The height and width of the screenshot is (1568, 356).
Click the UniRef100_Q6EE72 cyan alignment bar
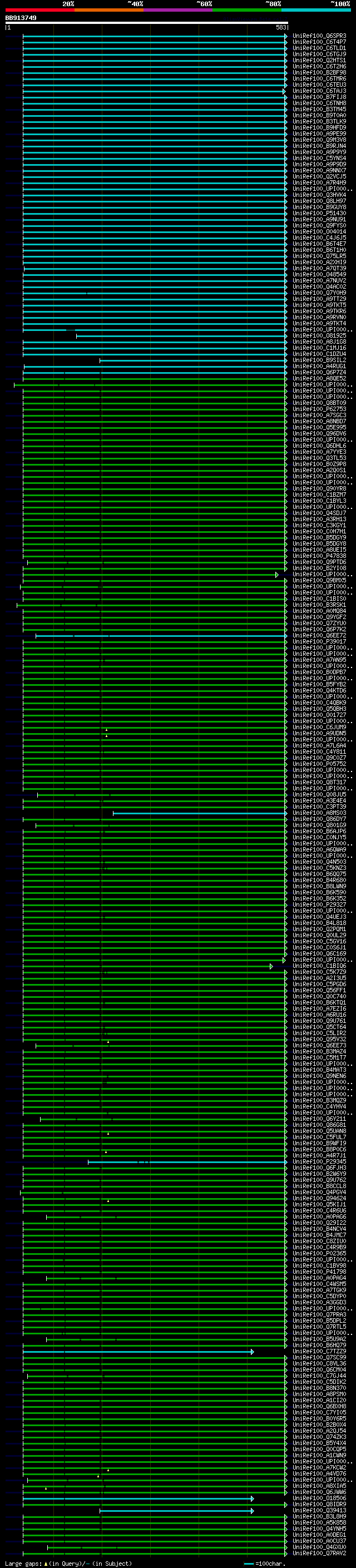coord(161,635)
